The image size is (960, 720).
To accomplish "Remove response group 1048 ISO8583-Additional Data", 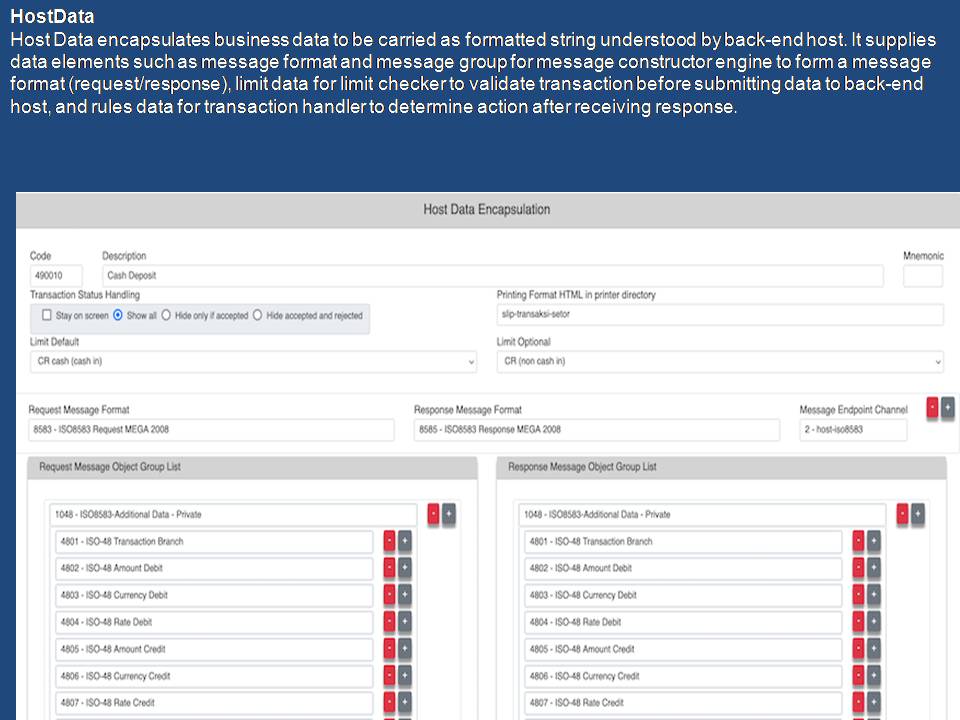I will (902, 514).
